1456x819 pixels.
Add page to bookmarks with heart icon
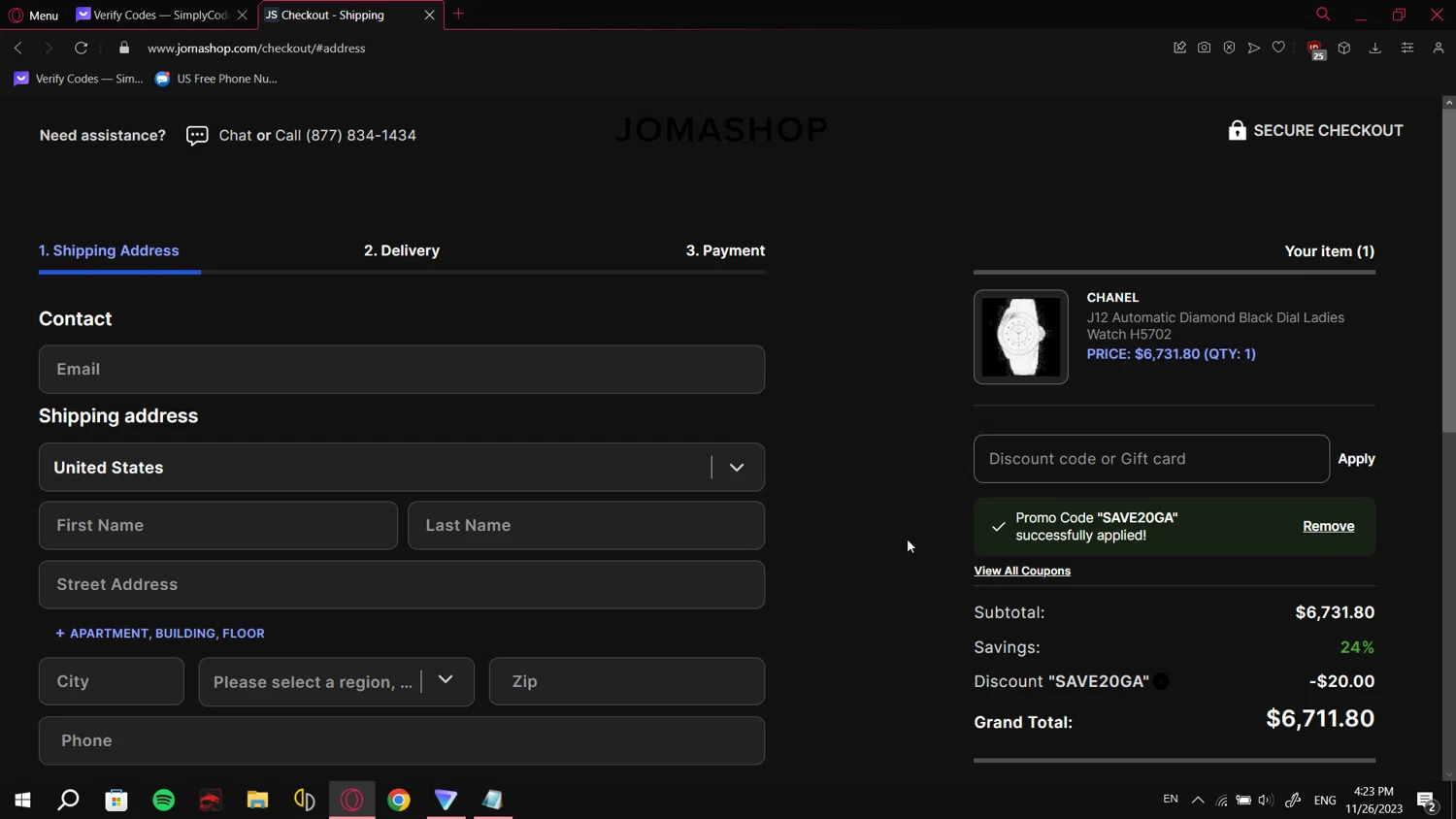(x=1278, y=48)
